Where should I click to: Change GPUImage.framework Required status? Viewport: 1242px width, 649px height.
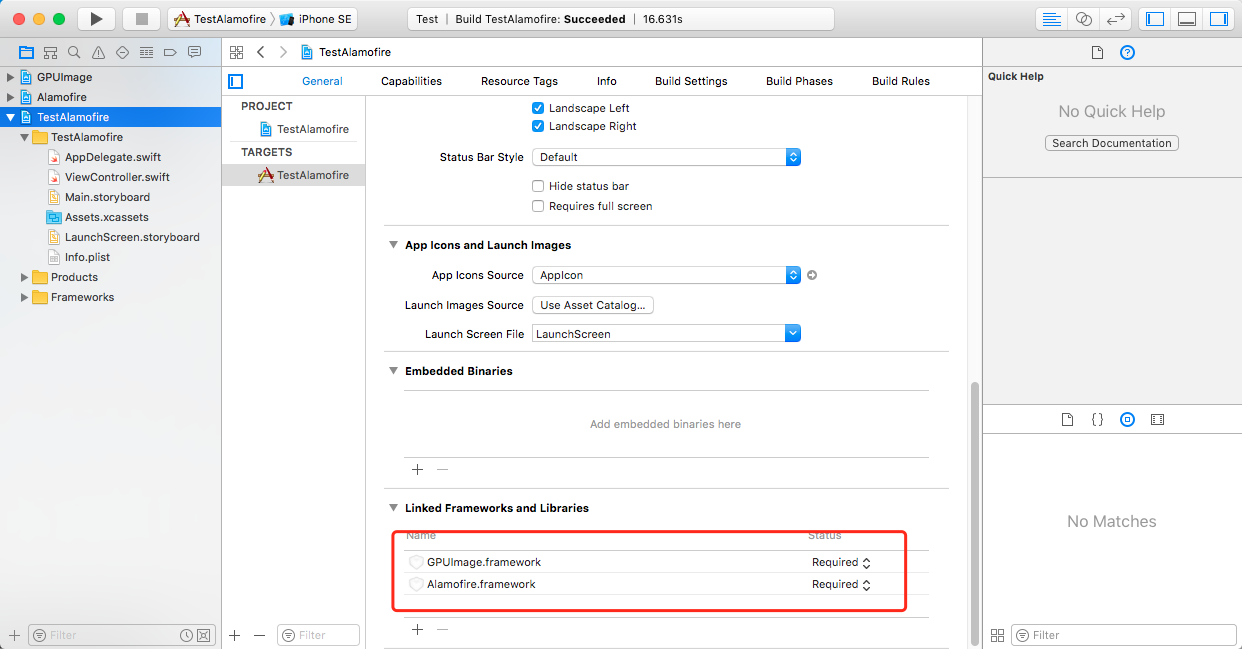pos(841,562)
